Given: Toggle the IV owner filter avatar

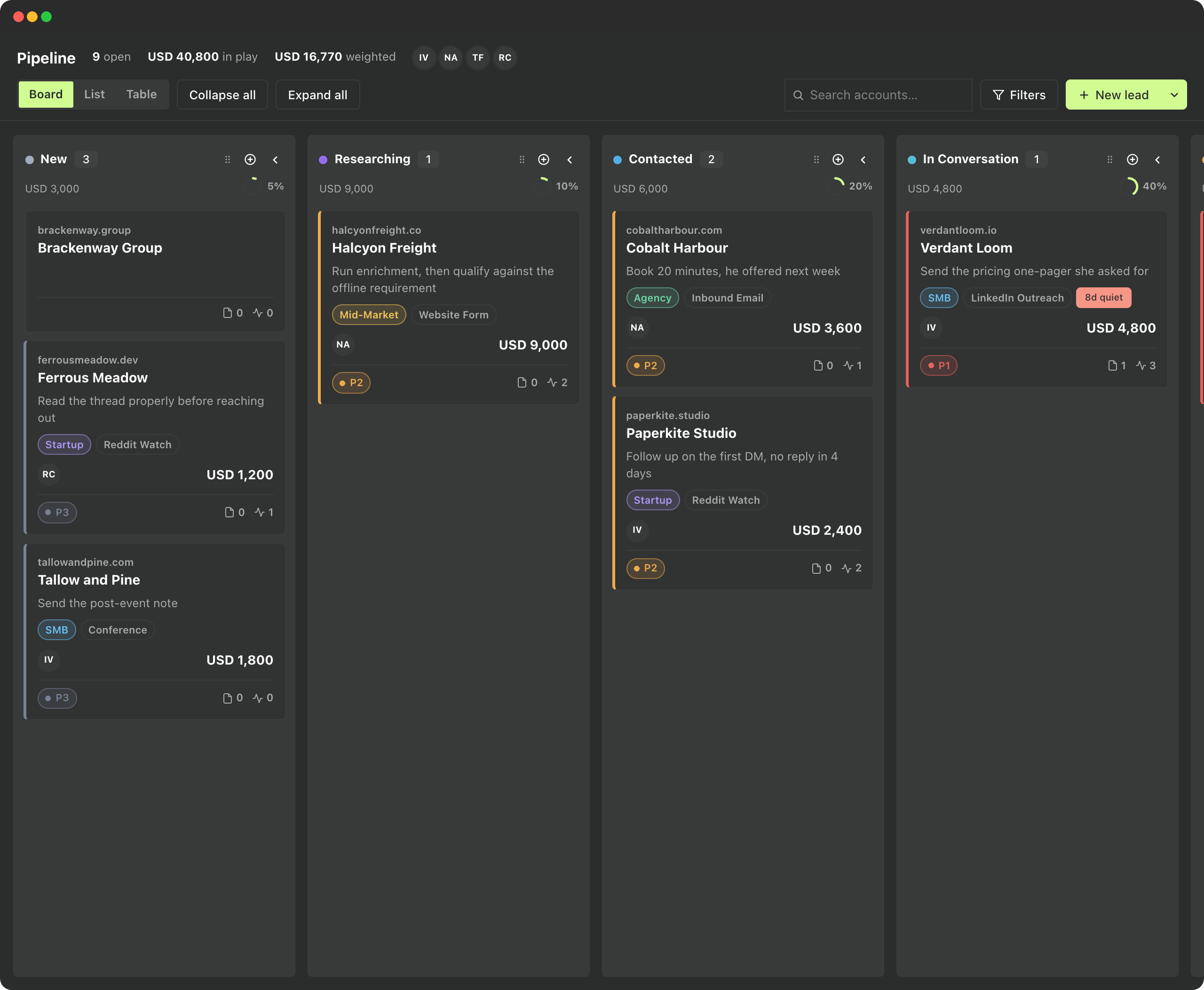Looking at the screenshot, I should [x=424, y=57].
